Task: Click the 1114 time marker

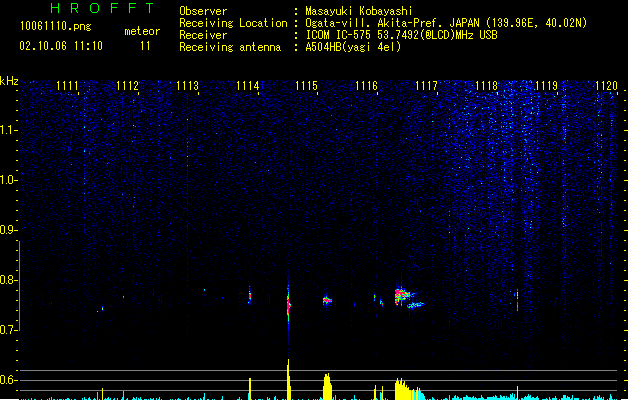Action: point(248,86)
